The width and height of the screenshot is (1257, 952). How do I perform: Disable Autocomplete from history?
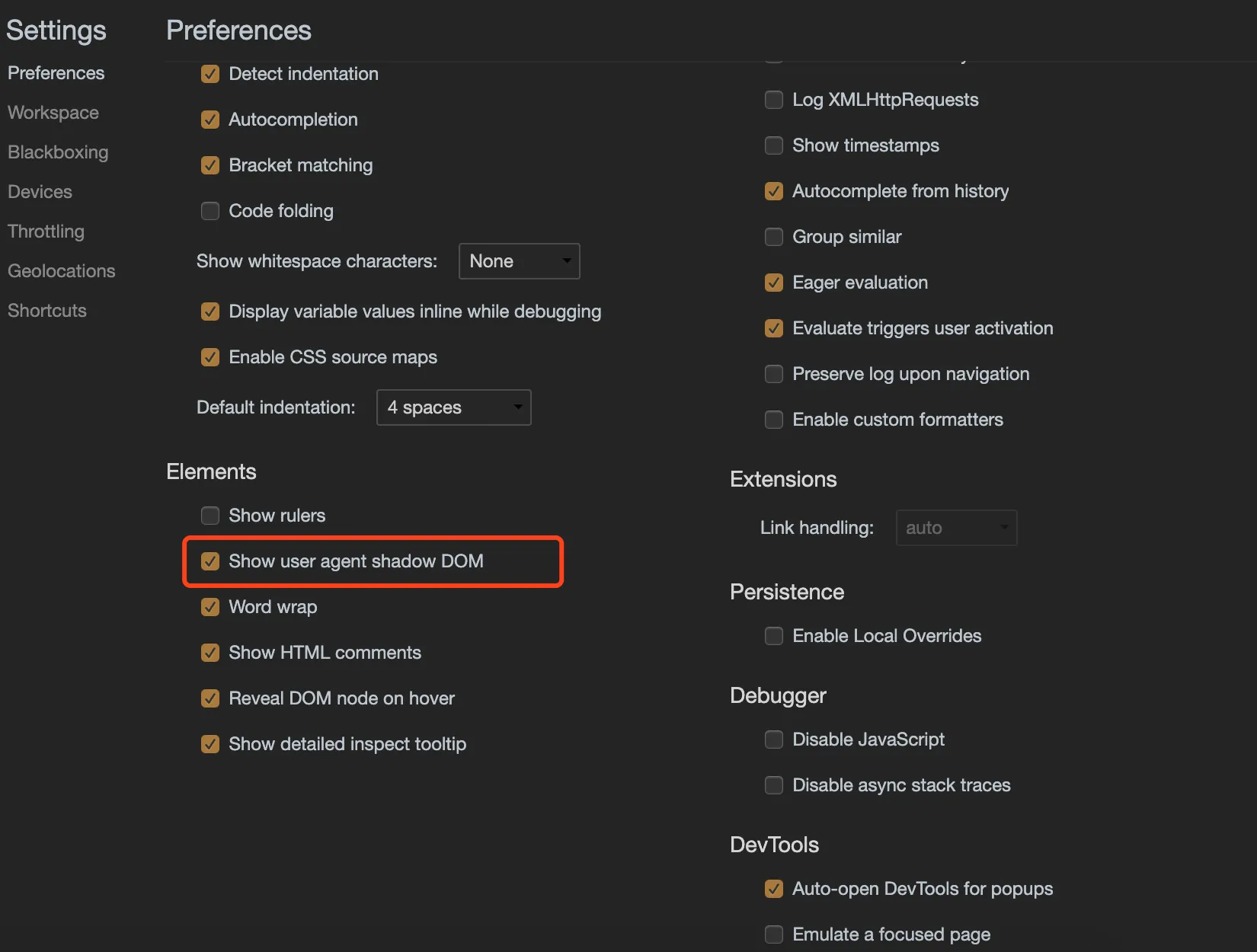point(773,191)
